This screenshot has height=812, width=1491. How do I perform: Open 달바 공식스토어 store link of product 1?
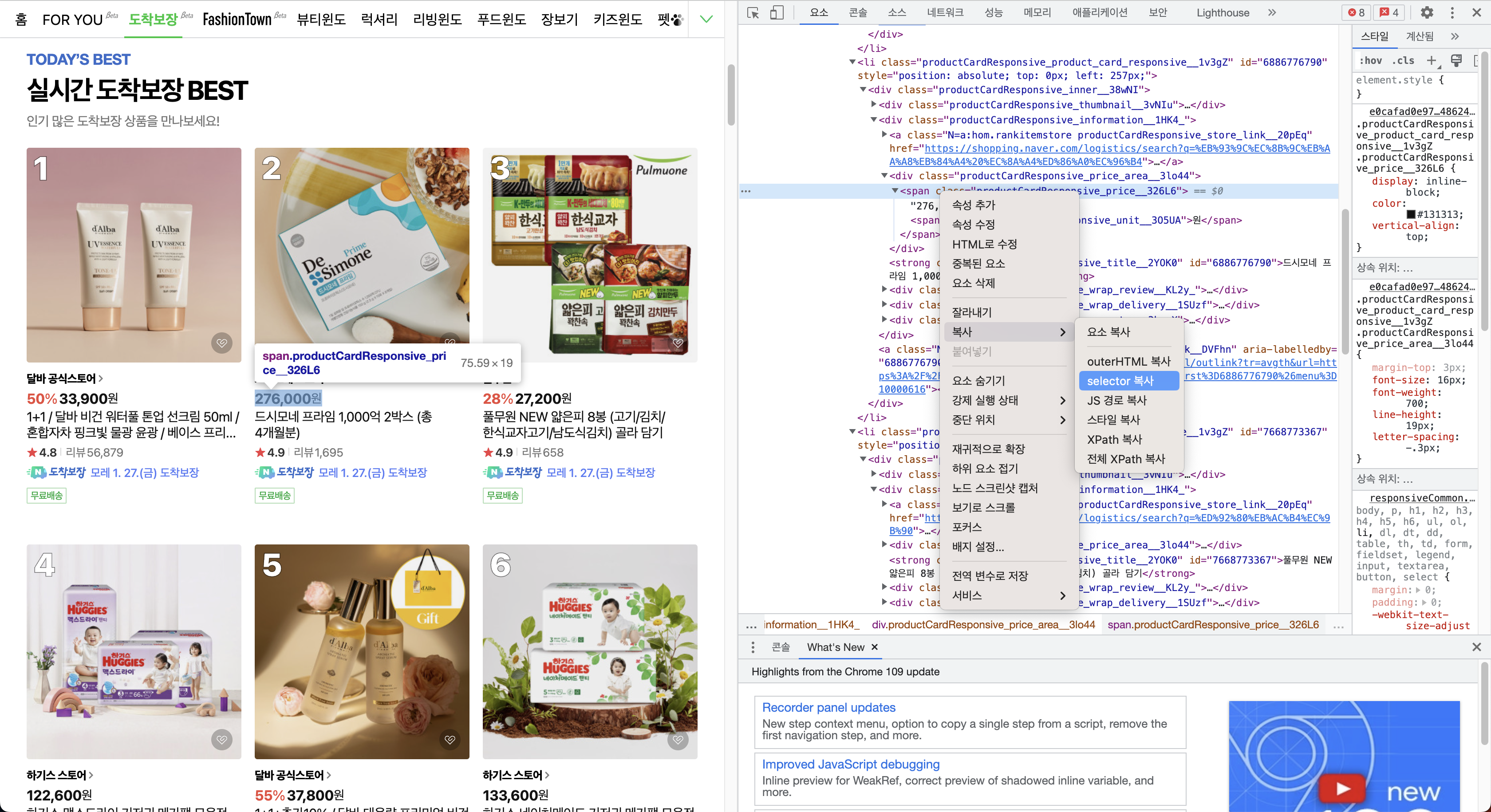tap(64, 378)
